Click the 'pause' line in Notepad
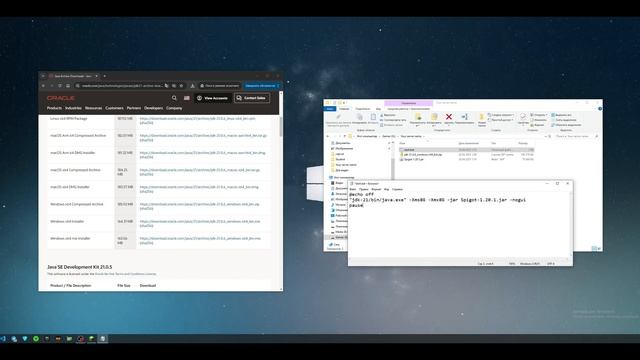The width and height of the screenshot is (640, 360). pyautogui.click(x=356, y=206)
